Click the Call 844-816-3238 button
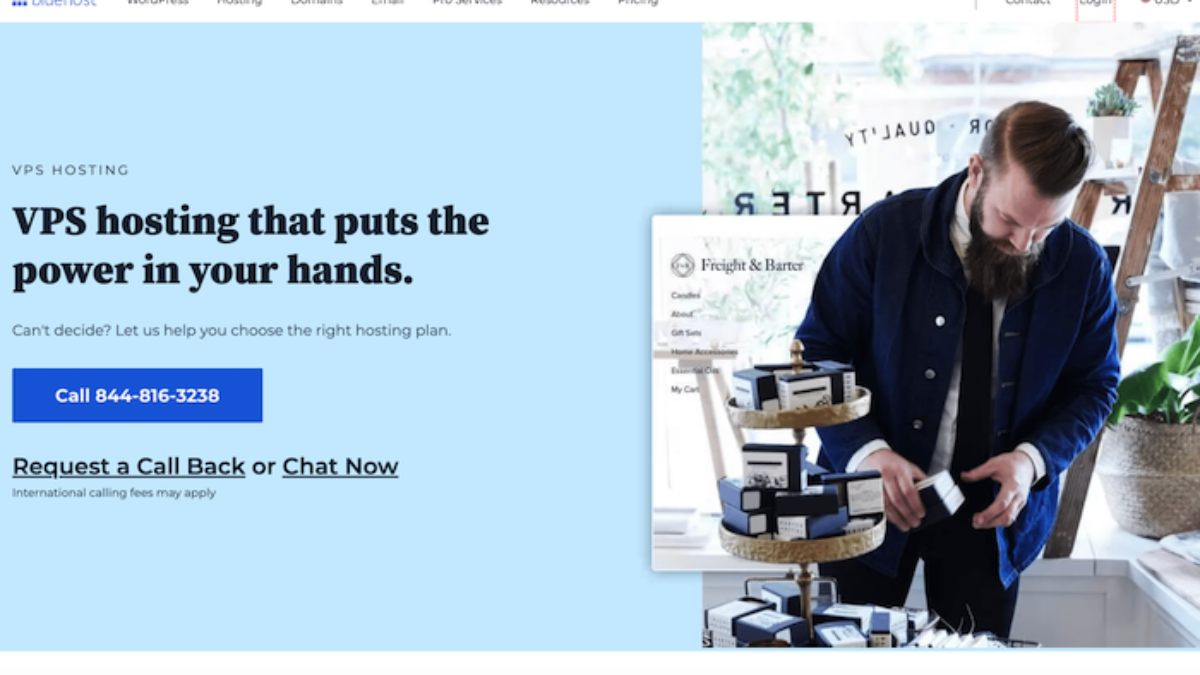 (137, 395)
